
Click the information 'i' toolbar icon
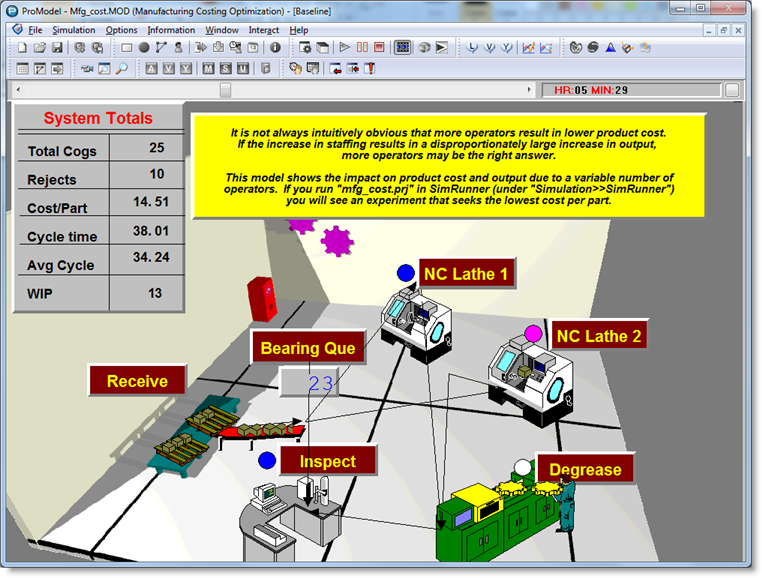coord(275,47)
